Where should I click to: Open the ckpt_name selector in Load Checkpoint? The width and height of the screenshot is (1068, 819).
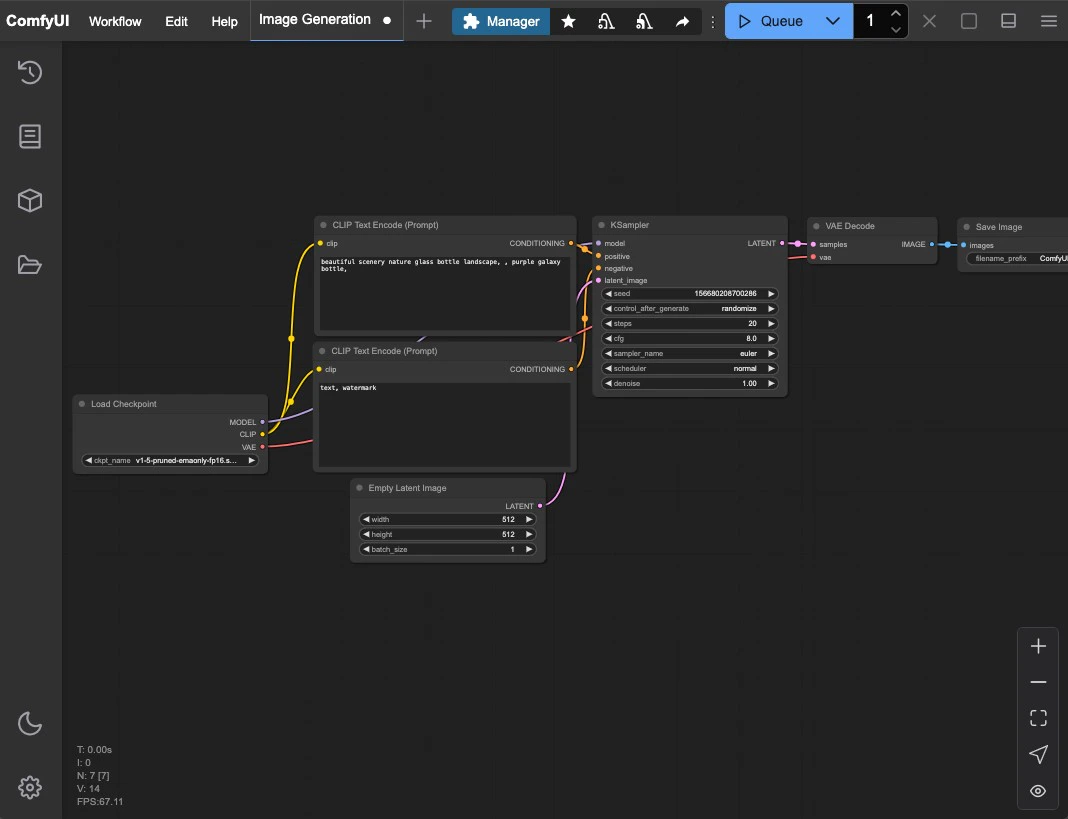169,460
